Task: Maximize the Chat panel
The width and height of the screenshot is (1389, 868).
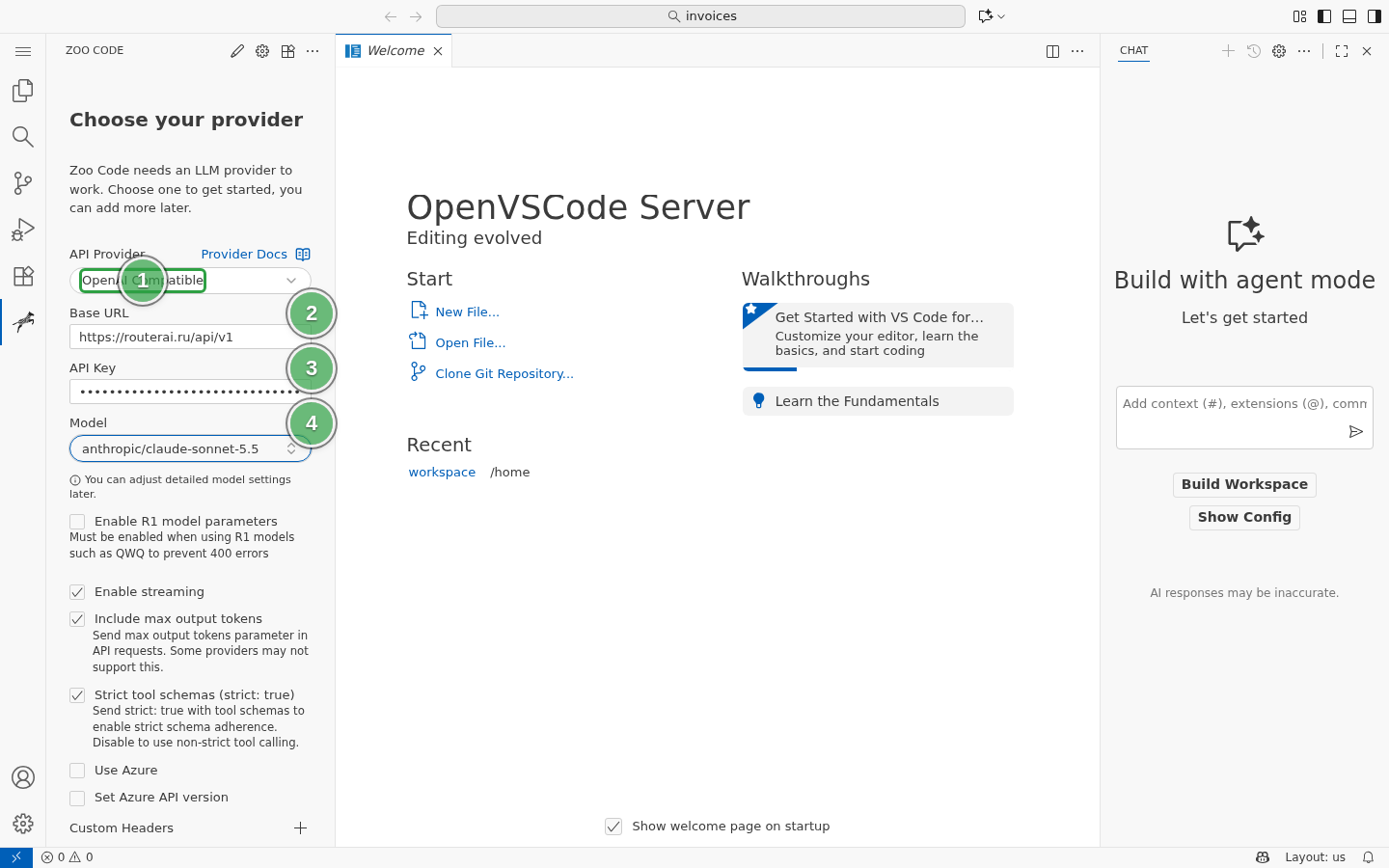Action: [1342, 51]
